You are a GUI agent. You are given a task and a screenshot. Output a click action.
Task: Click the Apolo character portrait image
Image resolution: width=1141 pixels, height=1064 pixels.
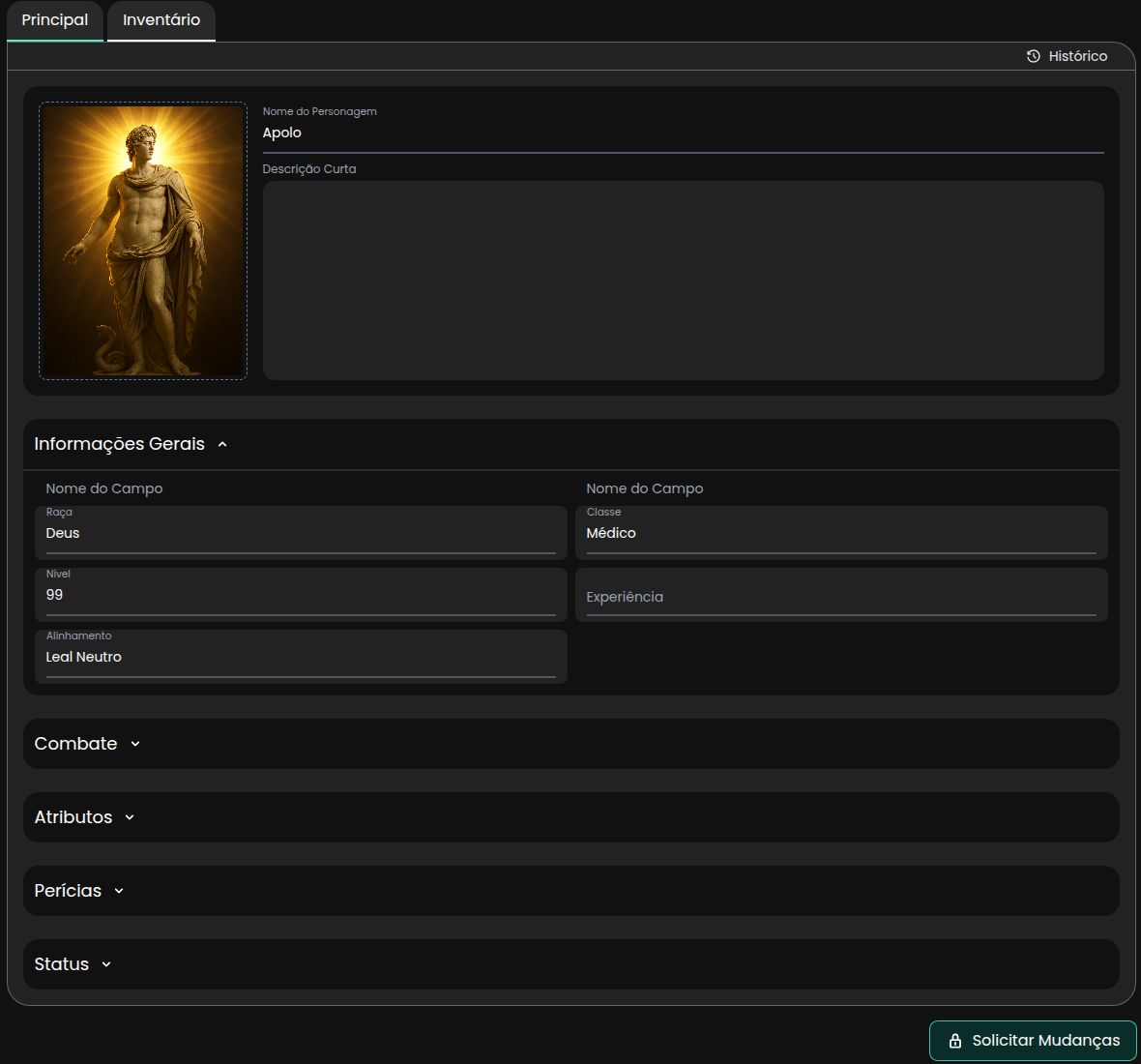(x=143, y=241)
